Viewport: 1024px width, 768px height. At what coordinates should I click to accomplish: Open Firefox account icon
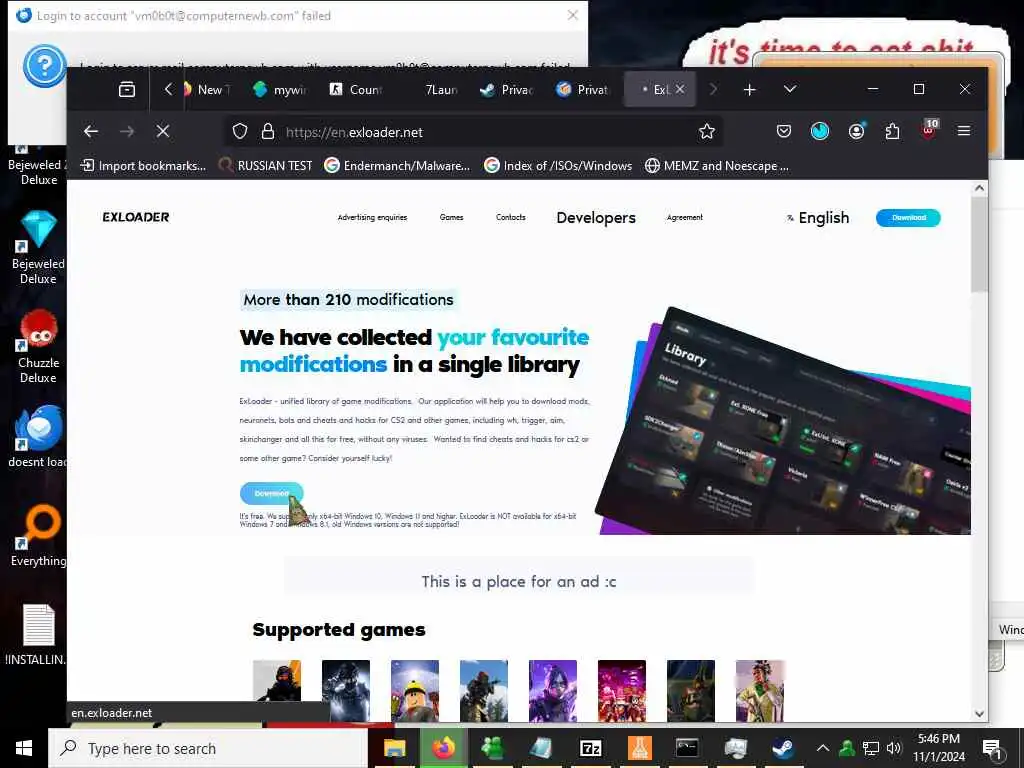(856, 131)
